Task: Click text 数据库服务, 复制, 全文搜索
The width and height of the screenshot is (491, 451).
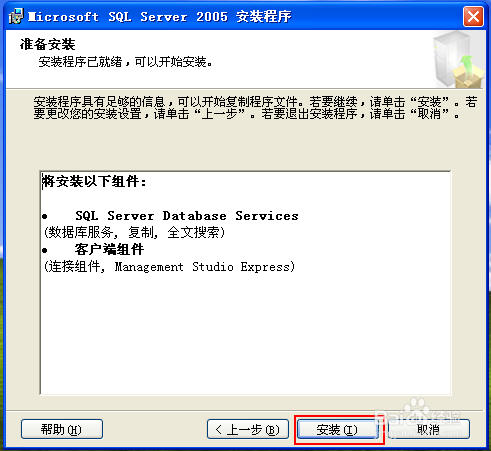Action: [135, 233]
